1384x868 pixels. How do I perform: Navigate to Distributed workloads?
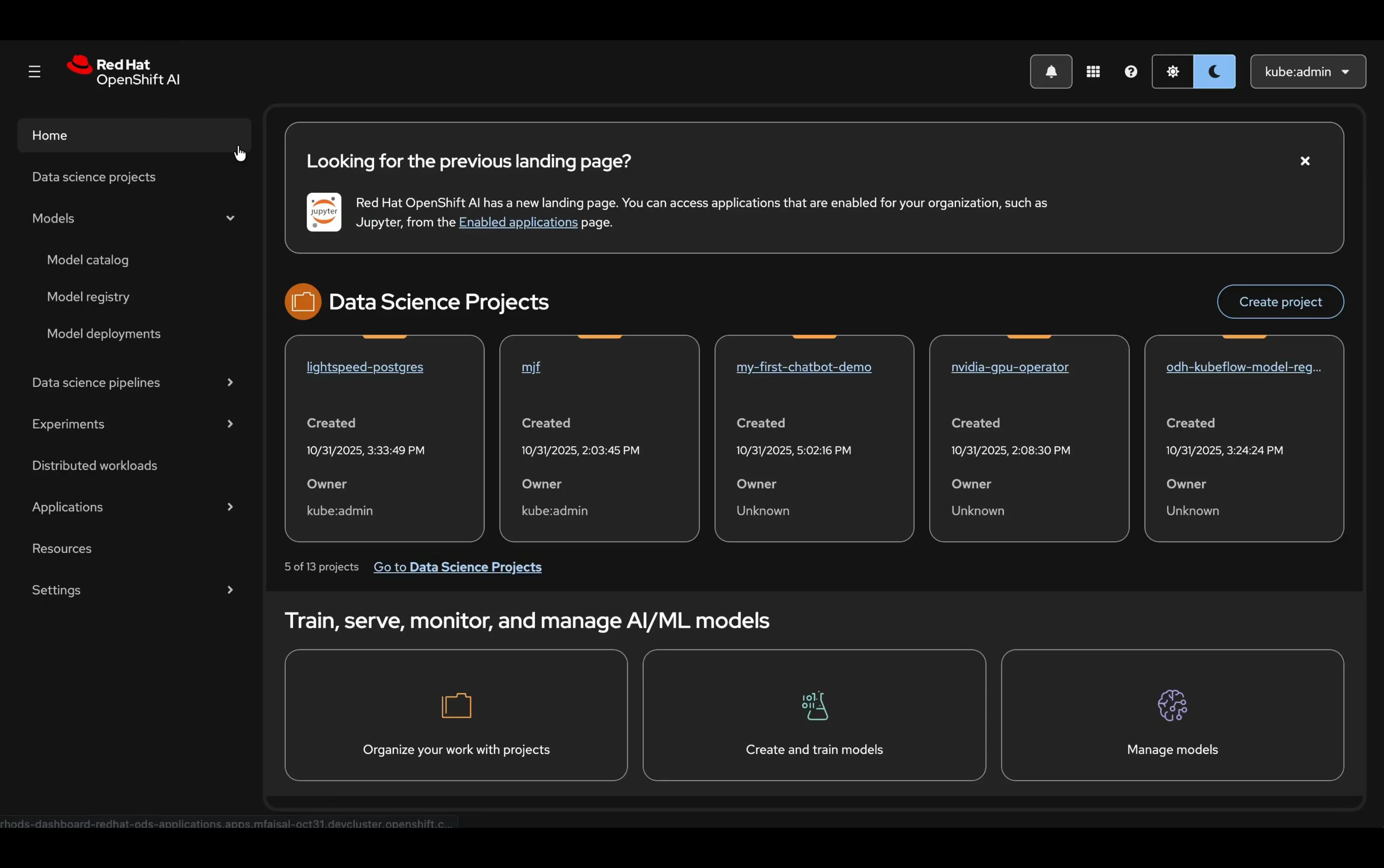[x=94, y=465]
